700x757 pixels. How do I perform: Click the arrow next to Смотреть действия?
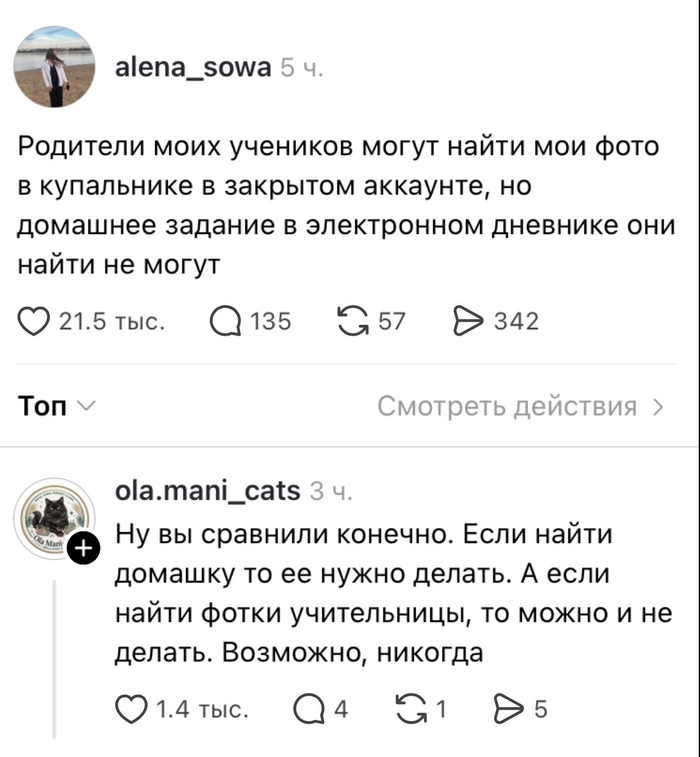(x=658, y=407)
